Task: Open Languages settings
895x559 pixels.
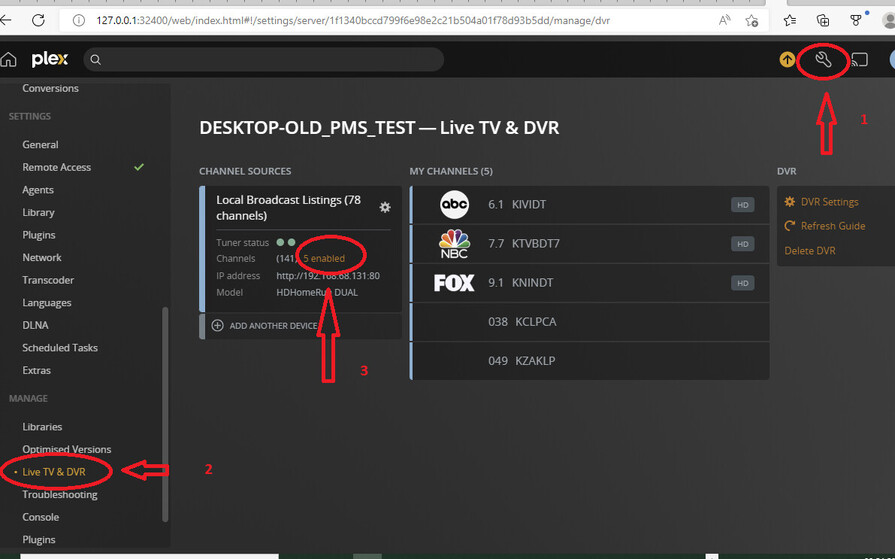Action: (x=47, y=303)
